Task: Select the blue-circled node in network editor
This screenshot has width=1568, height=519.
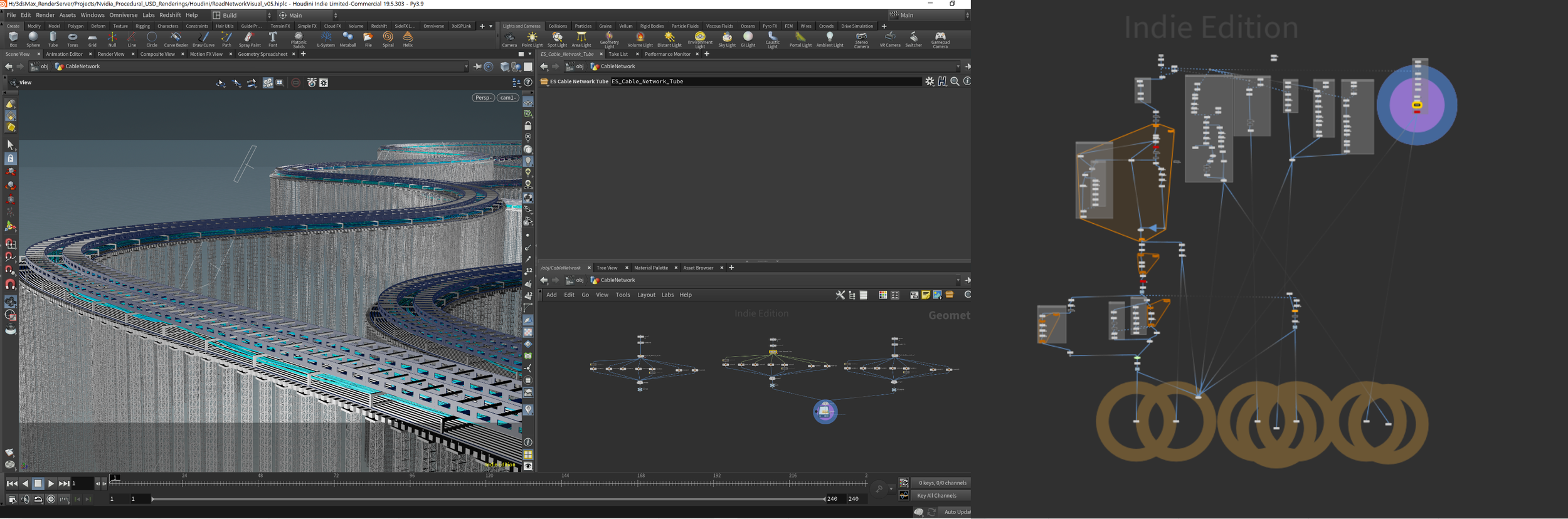Action: pyautogui.click(x=825, y=411)
